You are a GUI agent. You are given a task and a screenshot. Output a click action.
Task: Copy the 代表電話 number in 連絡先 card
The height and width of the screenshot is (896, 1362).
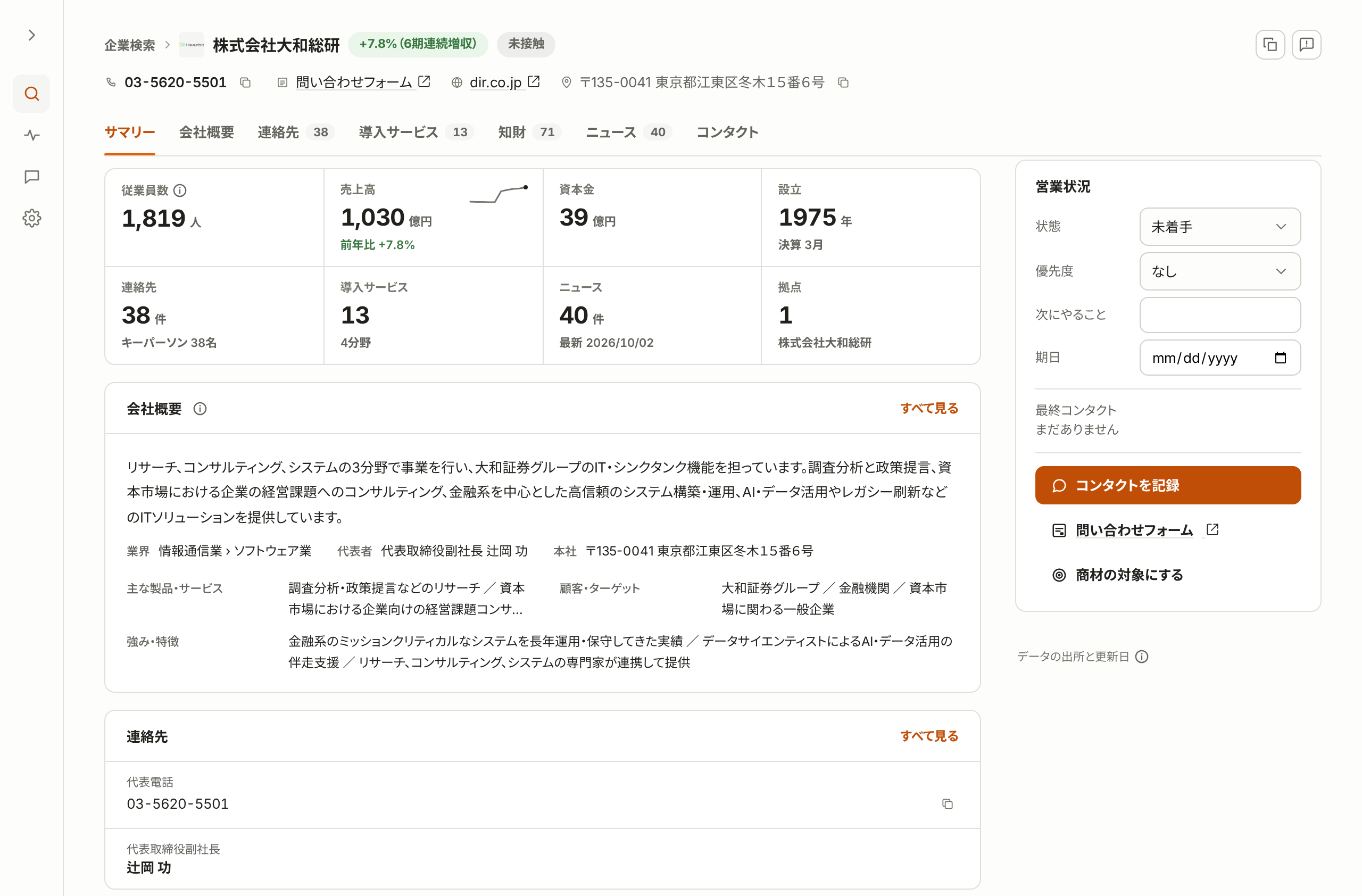947,804
